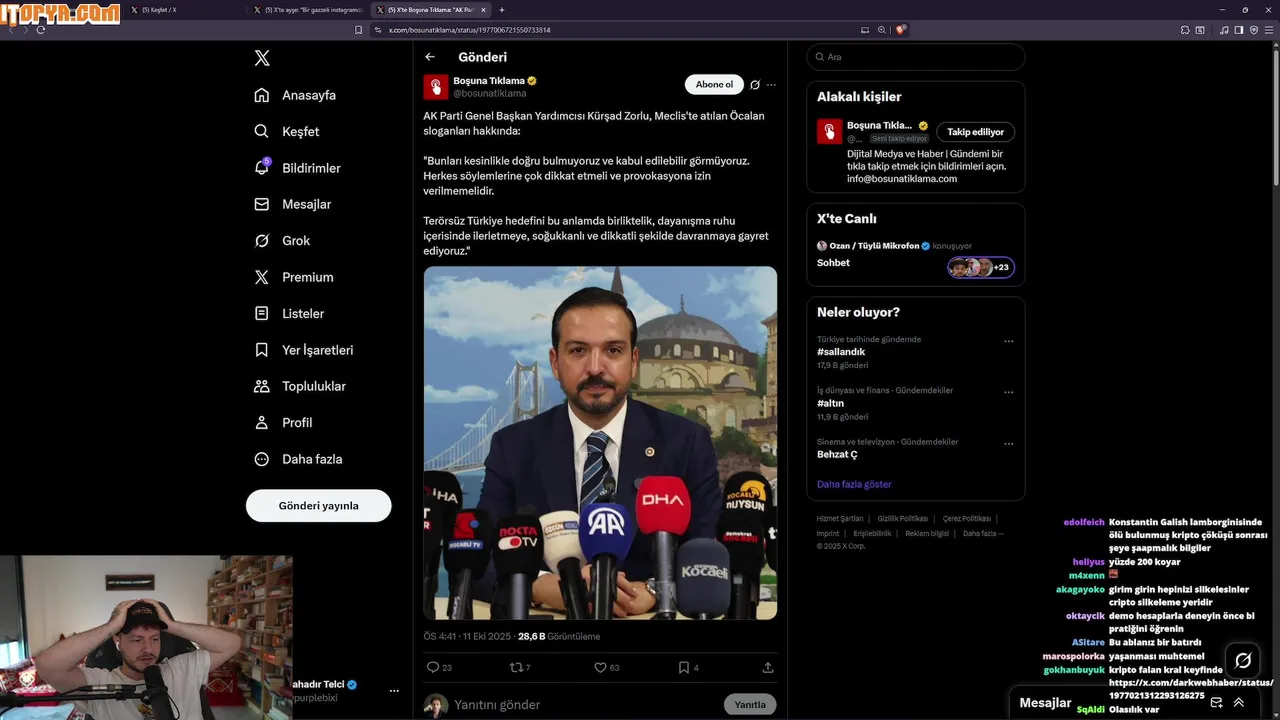Click the Yanıtla button

(750, 705)
